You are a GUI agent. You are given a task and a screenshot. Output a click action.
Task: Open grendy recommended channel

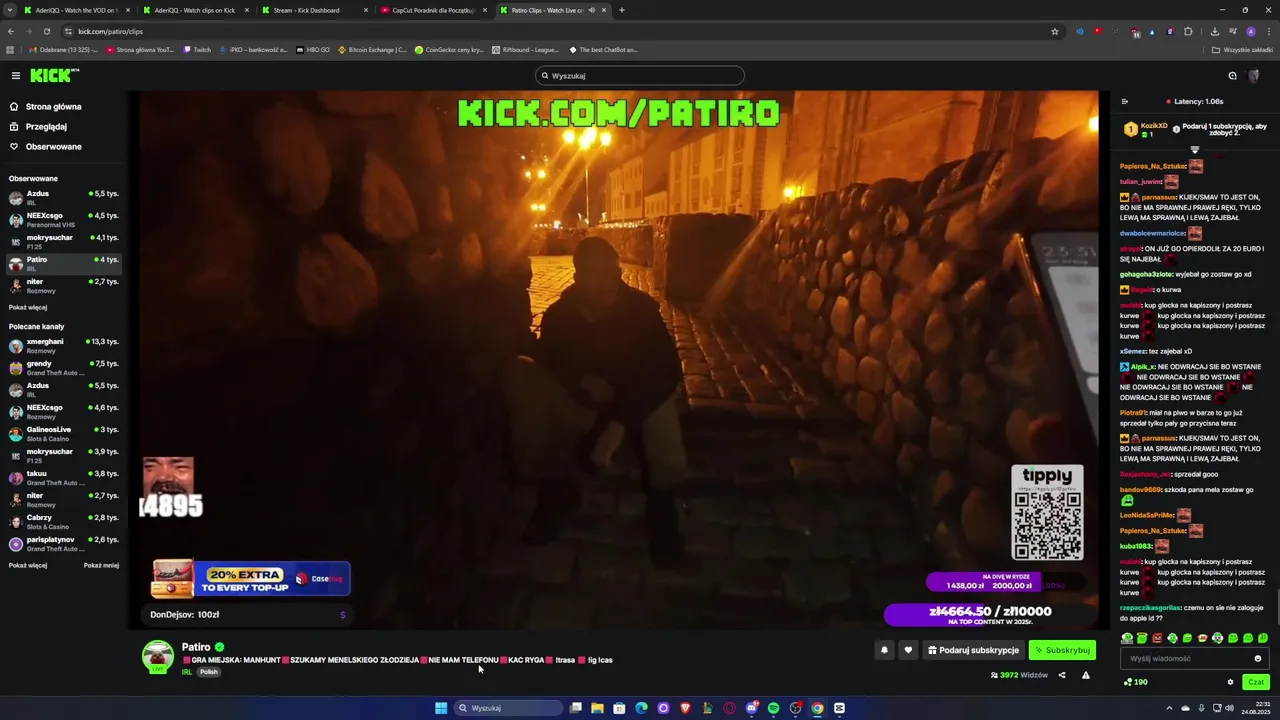click(x=64, y=366)
